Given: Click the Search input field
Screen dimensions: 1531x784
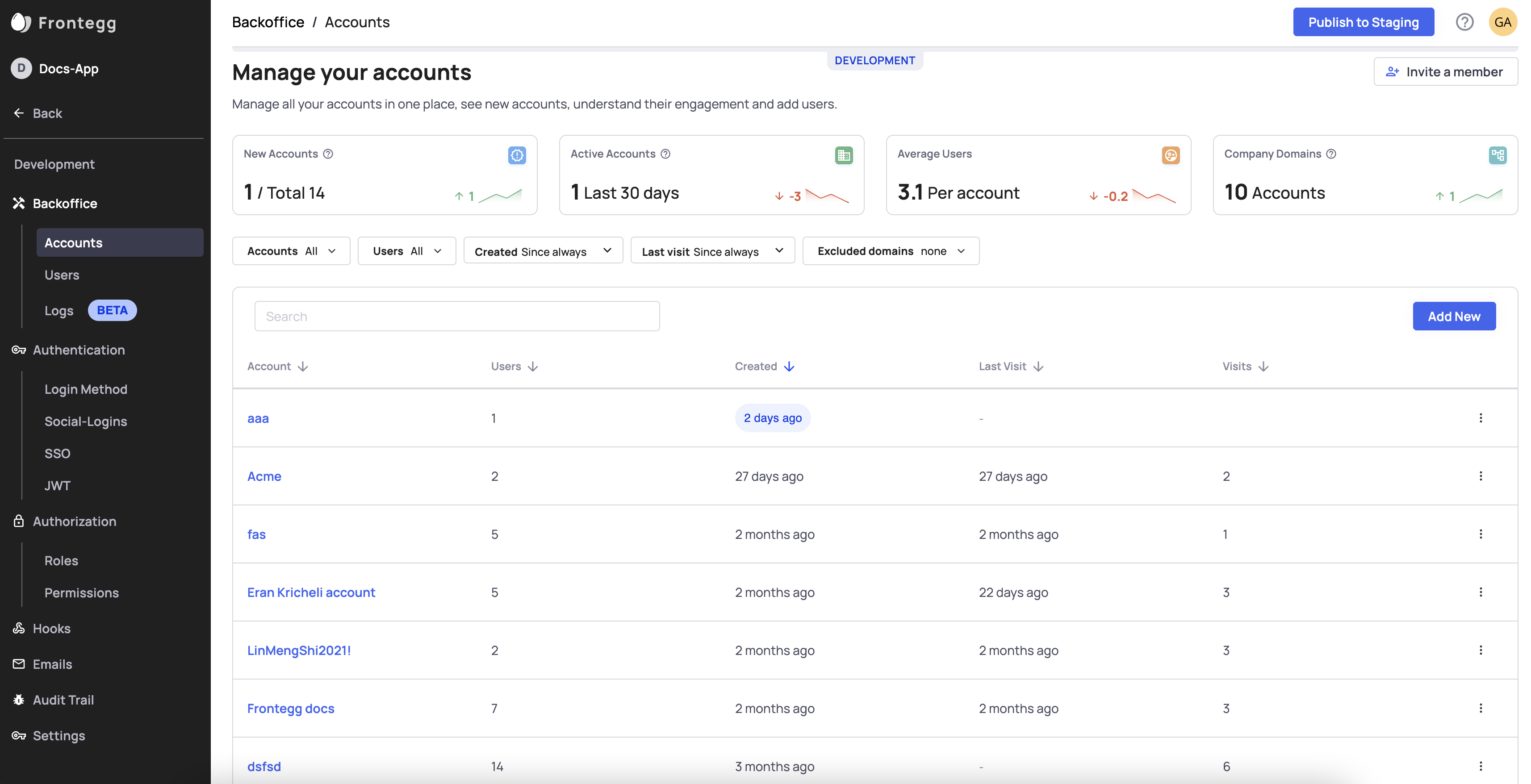Looking at the screenshot, I should pyautogui.click(x=456, y=316).
